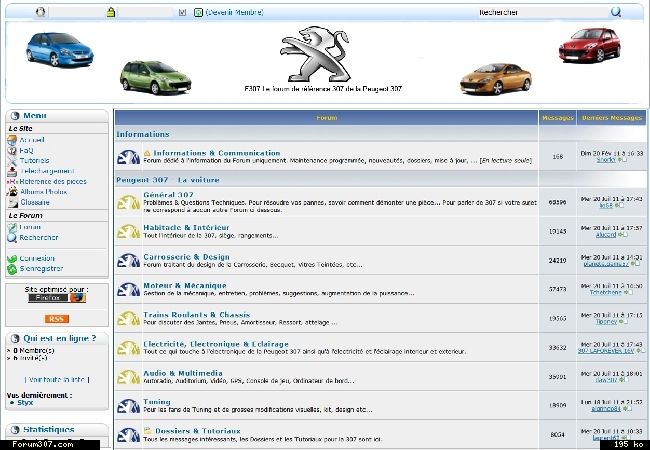650x450 pixels.
Task: Open Moteur & Mécanique forum
Action: coord(185,285)
